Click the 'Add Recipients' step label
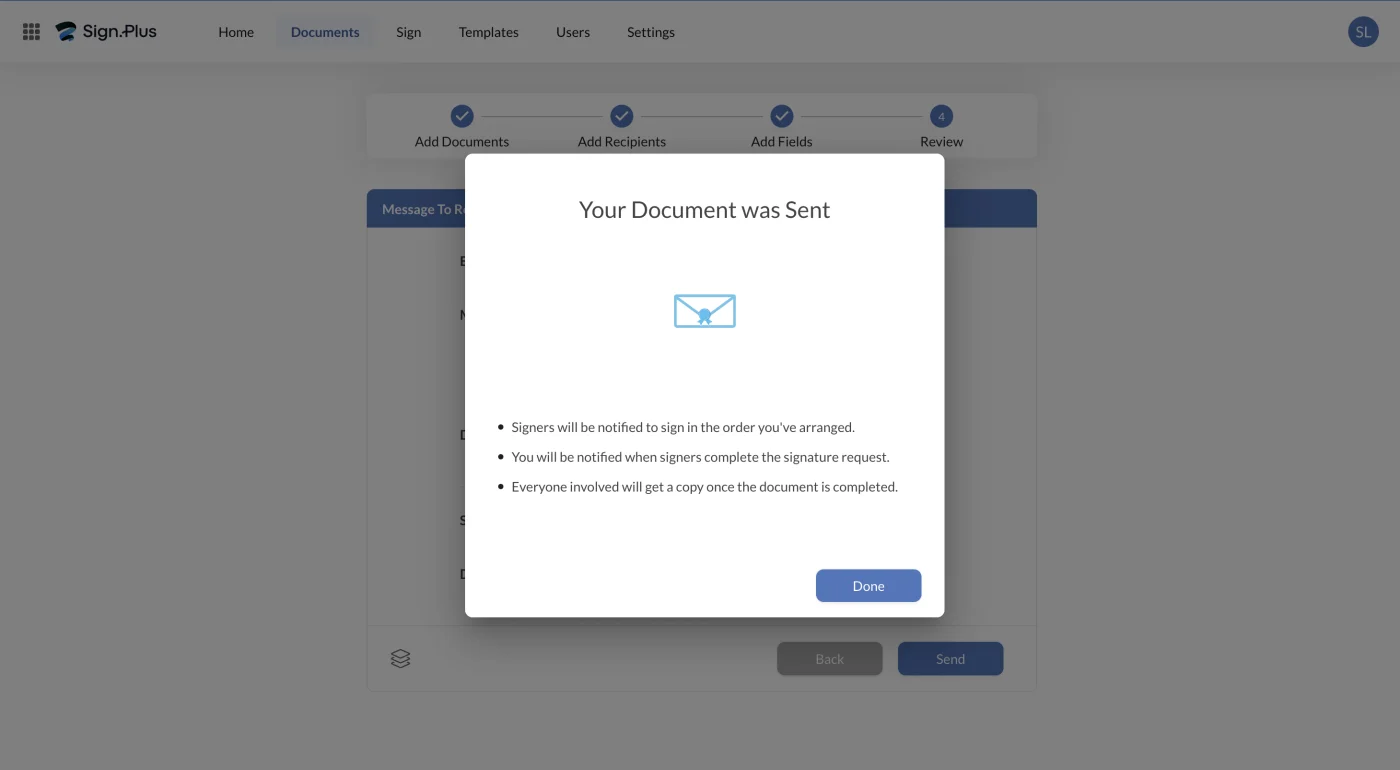1400x770 pixels. (x=622, y=142)
